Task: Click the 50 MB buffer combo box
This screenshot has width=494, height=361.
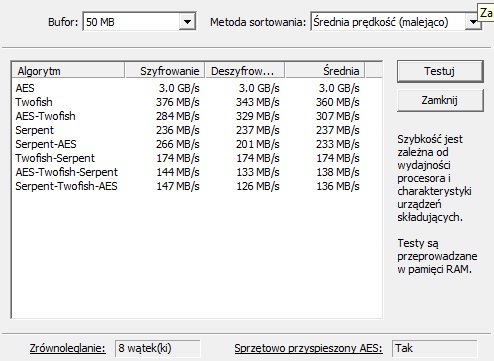Action: coord(139,22)
